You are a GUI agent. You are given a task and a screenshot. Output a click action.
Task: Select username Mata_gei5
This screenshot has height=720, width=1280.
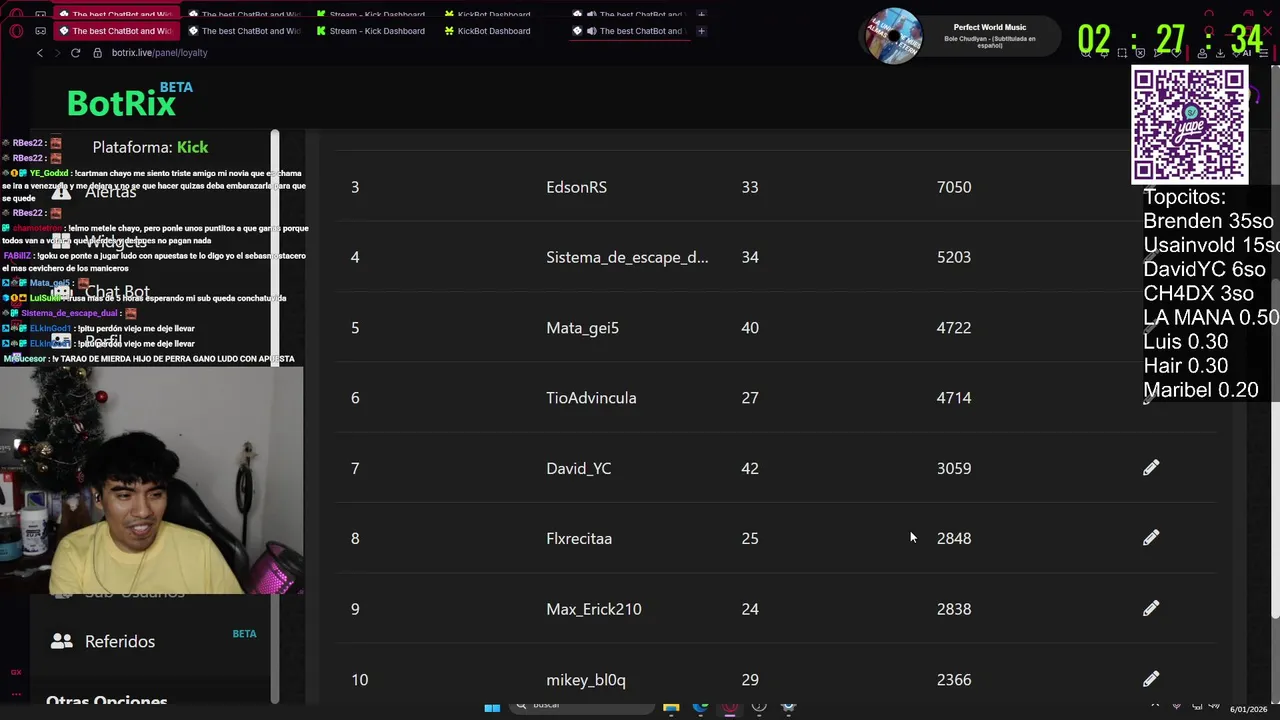582,328
